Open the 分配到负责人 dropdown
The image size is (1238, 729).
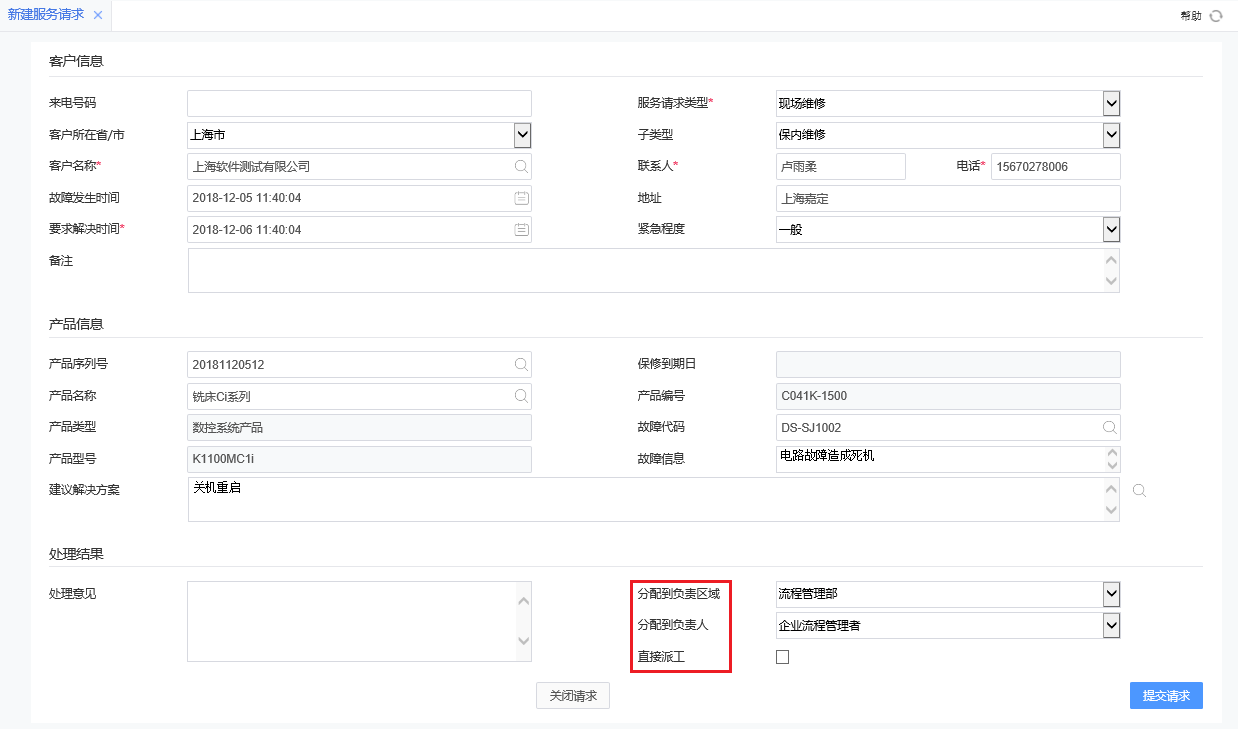point(1110,625)
